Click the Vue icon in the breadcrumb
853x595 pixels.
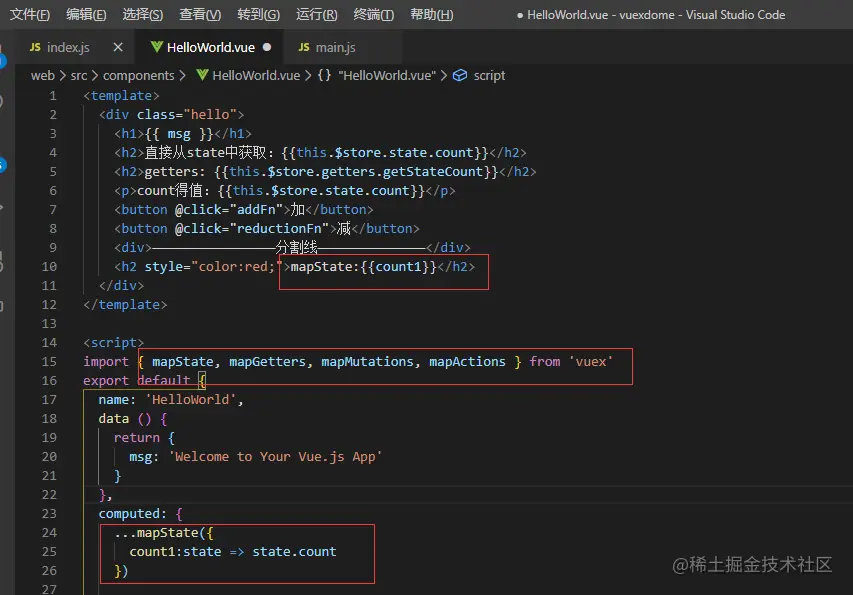pos(202,75)
